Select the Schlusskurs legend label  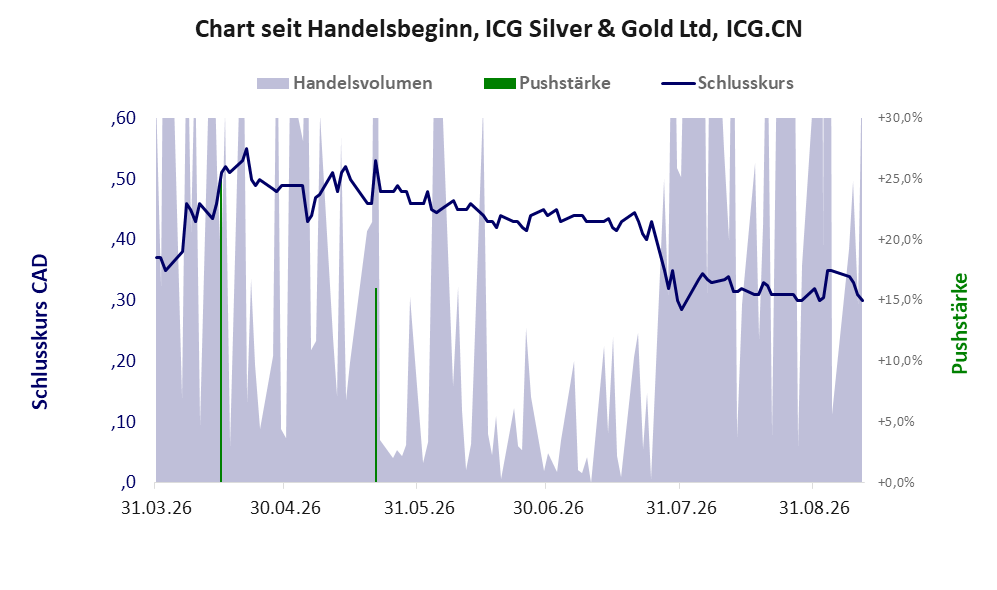click(x=745, y=83)
